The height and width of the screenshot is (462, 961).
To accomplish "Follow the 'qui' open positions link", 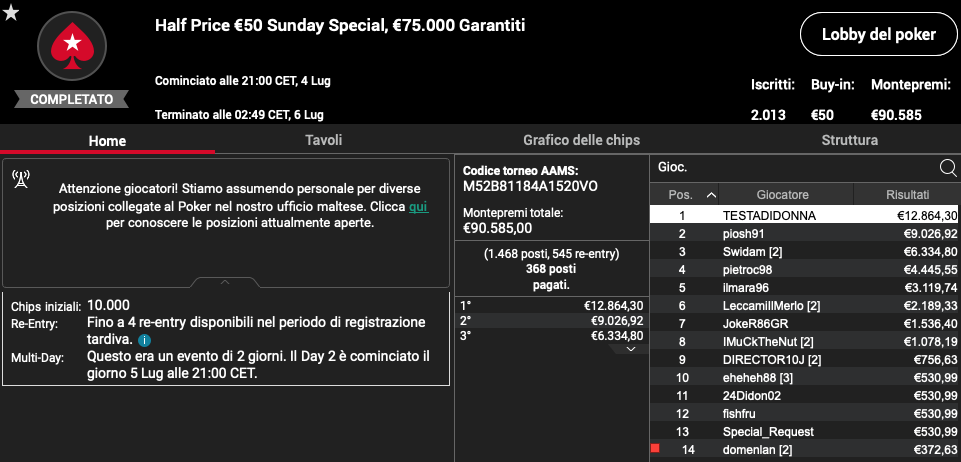I will click(x=419, y=207).
